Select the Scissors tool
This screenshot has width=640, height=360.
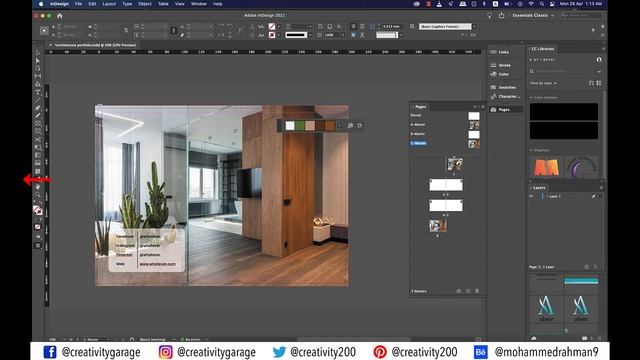point(38,140)
